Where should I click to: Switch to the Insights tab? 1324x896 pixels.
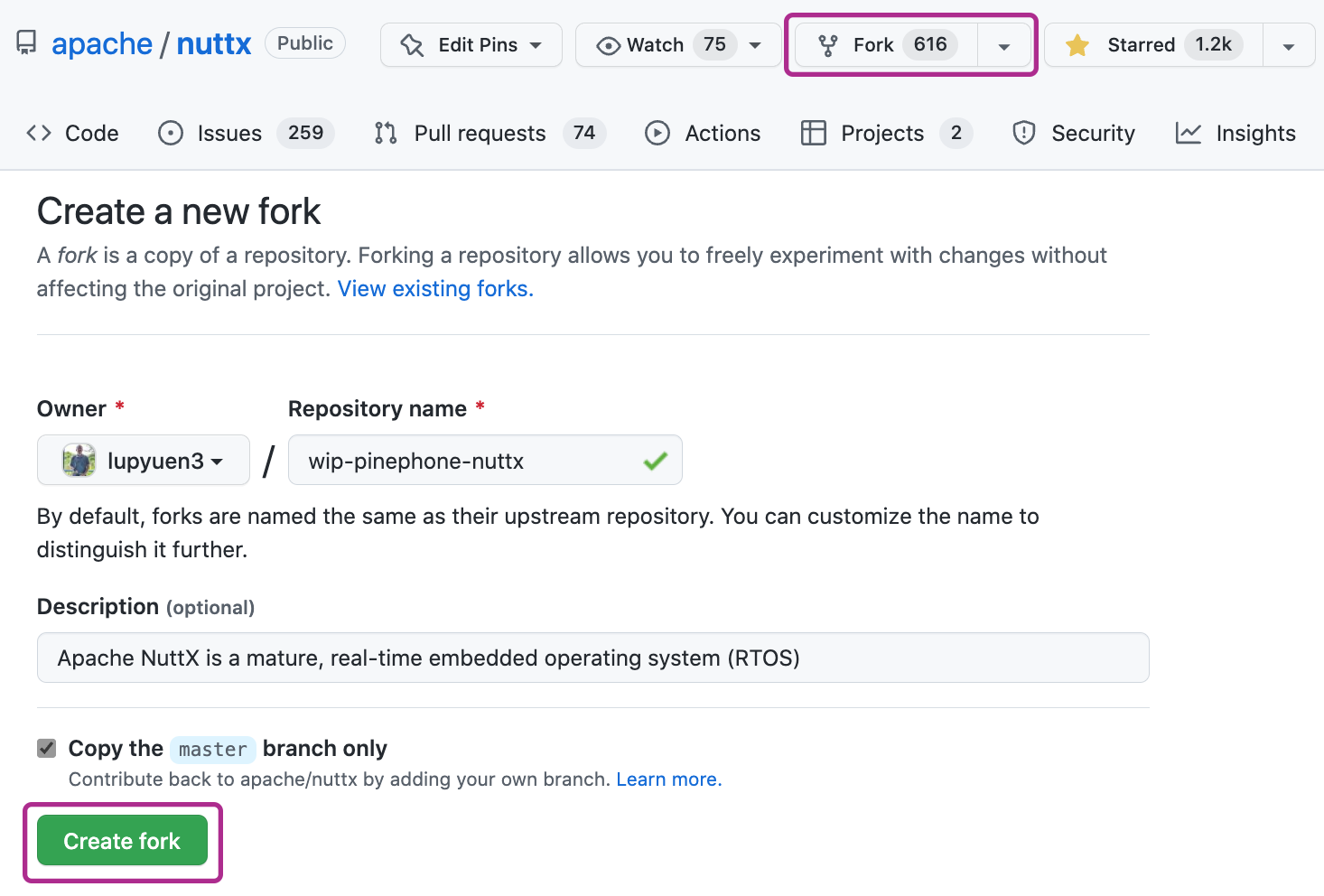point(1235,134)
